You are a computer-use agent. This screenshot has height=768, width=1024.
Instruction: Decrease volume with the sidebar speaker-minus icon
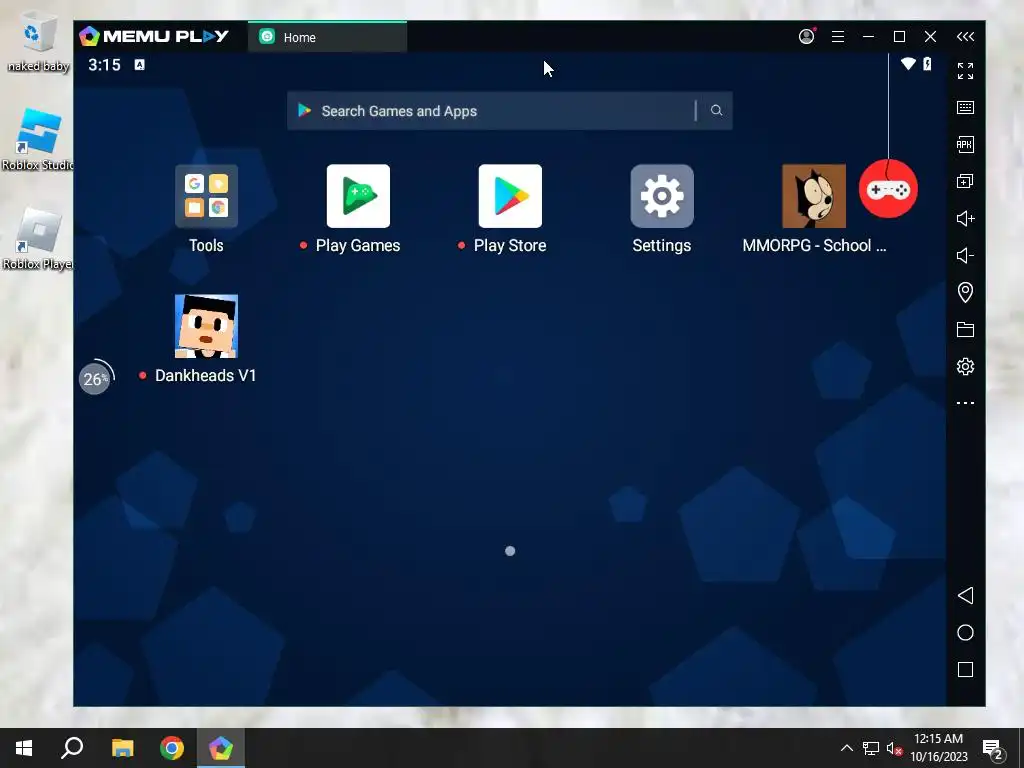pyautogui.click(x=965, y=255)
